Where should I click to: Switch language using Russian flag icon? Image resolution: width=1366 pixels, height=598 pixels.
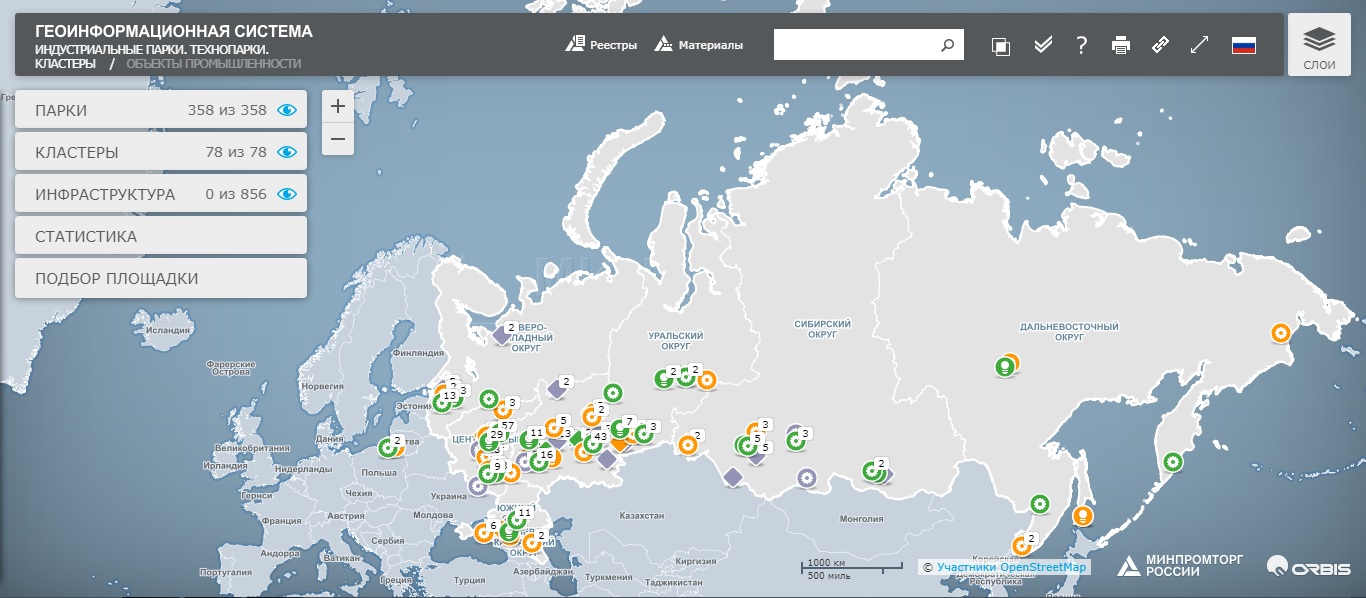point(1243,45)
